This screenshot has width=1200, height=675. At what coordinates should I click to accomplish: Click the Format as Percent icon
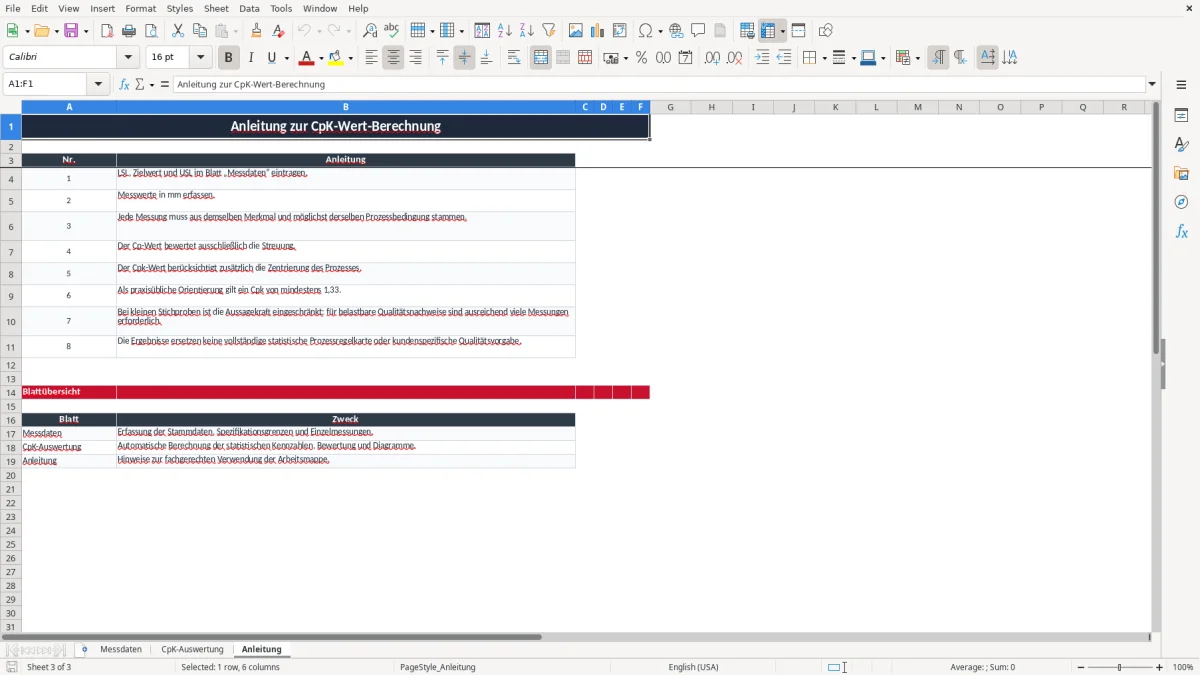click(x=641, y=58)
